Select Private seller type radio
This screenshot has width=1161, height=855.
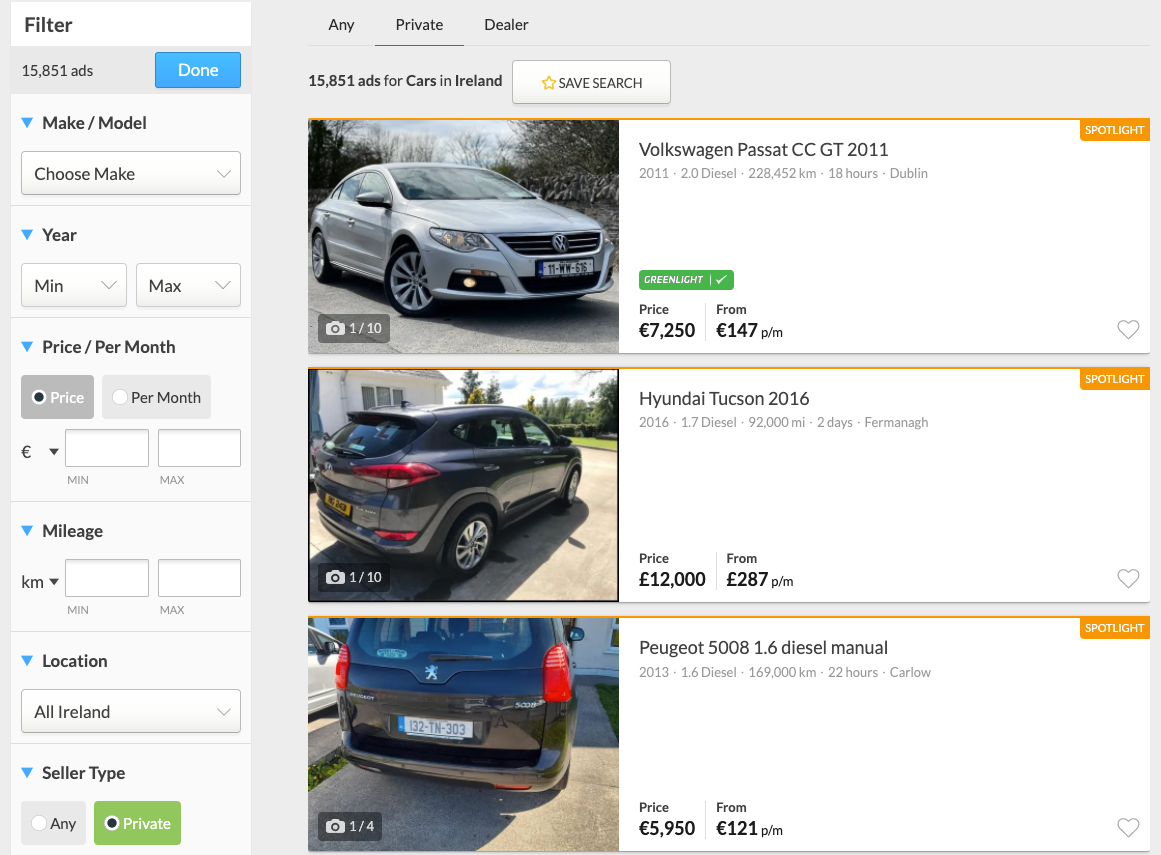[137, 823]
